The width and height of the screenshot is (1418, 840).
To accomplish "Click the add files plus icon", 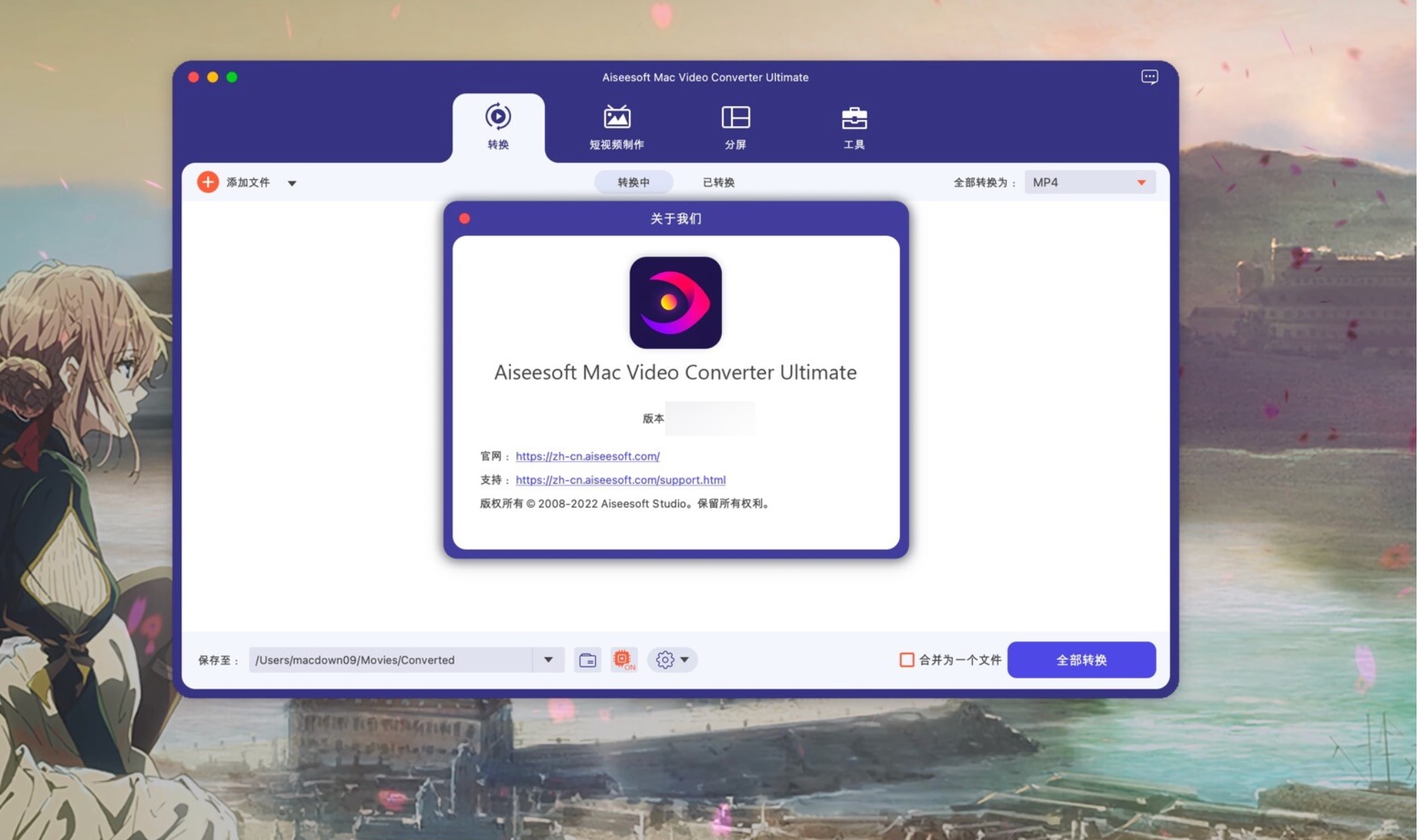I will (207, 182).
